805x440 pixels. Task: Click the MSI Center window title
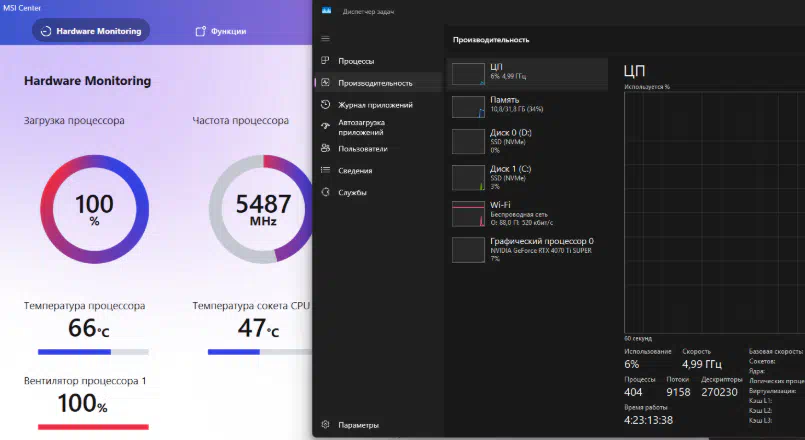tap(22, 8)
